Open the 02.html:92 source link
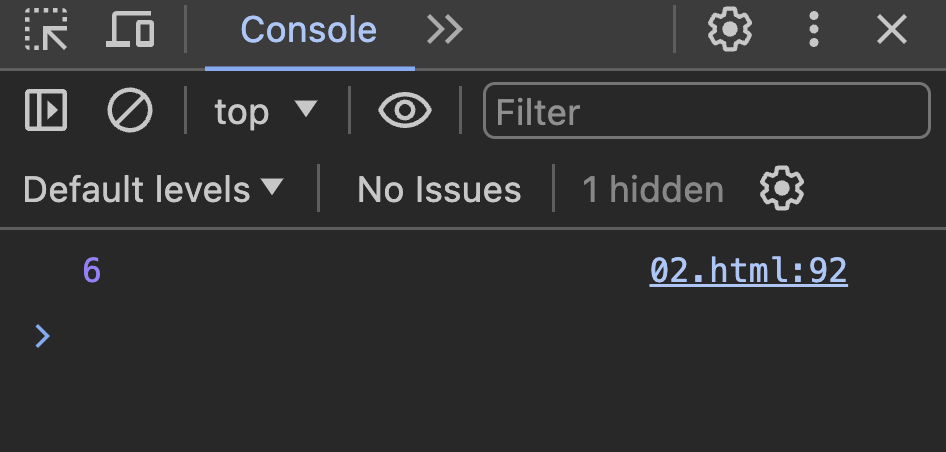Image resolution: width=946 pixels, height=452 pixels. 748,270
